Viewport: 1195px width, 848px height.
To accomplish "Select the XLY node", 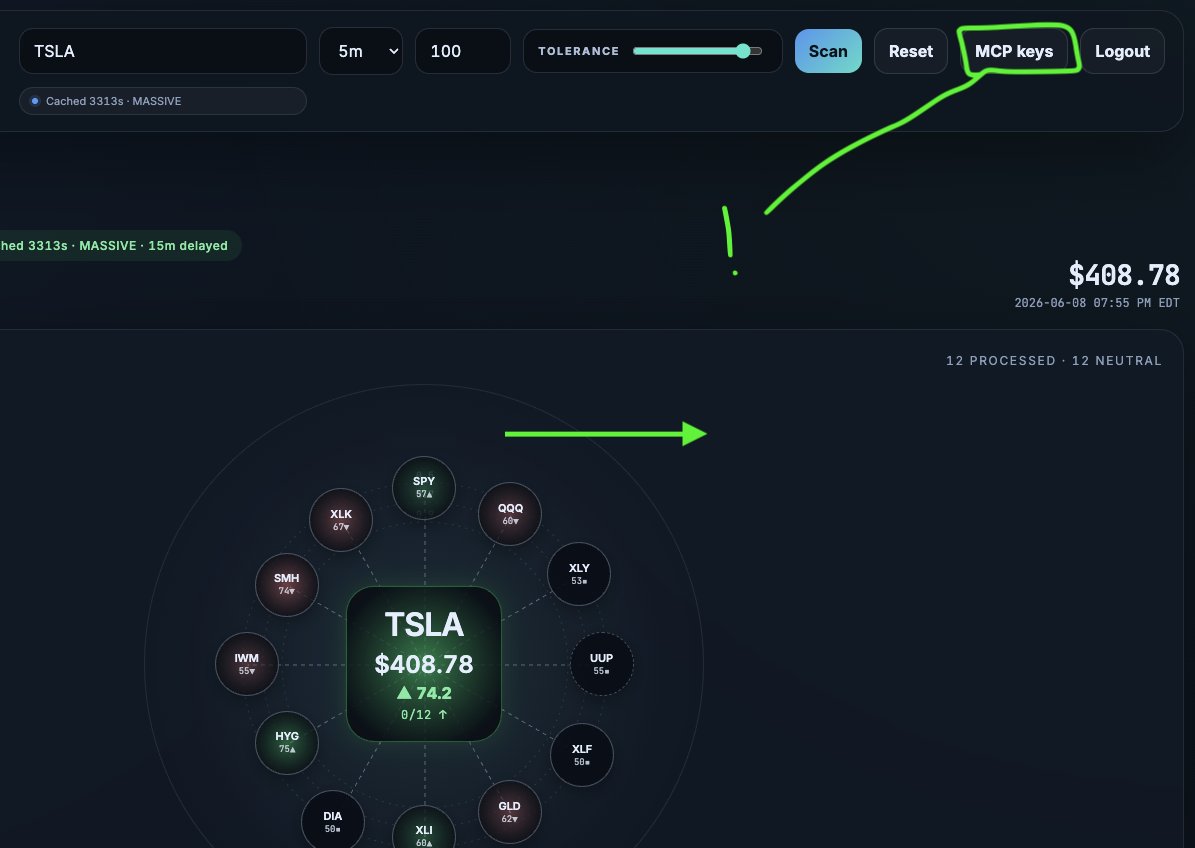I will [578, 574].
